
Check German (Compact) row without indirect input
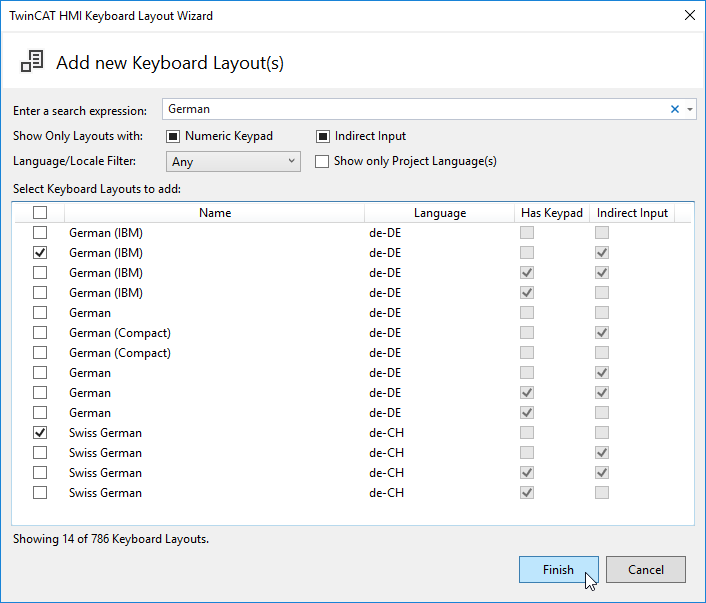point(40,353)
